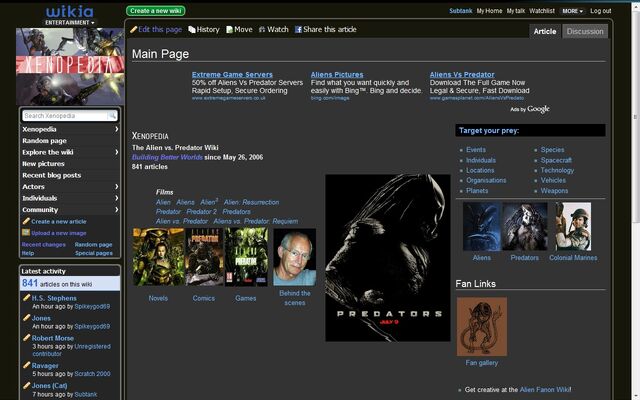The height and width of the screenshot is (400, 640).
Task: Open the MORE dropdown menu
Action: [x=572, y=11]
